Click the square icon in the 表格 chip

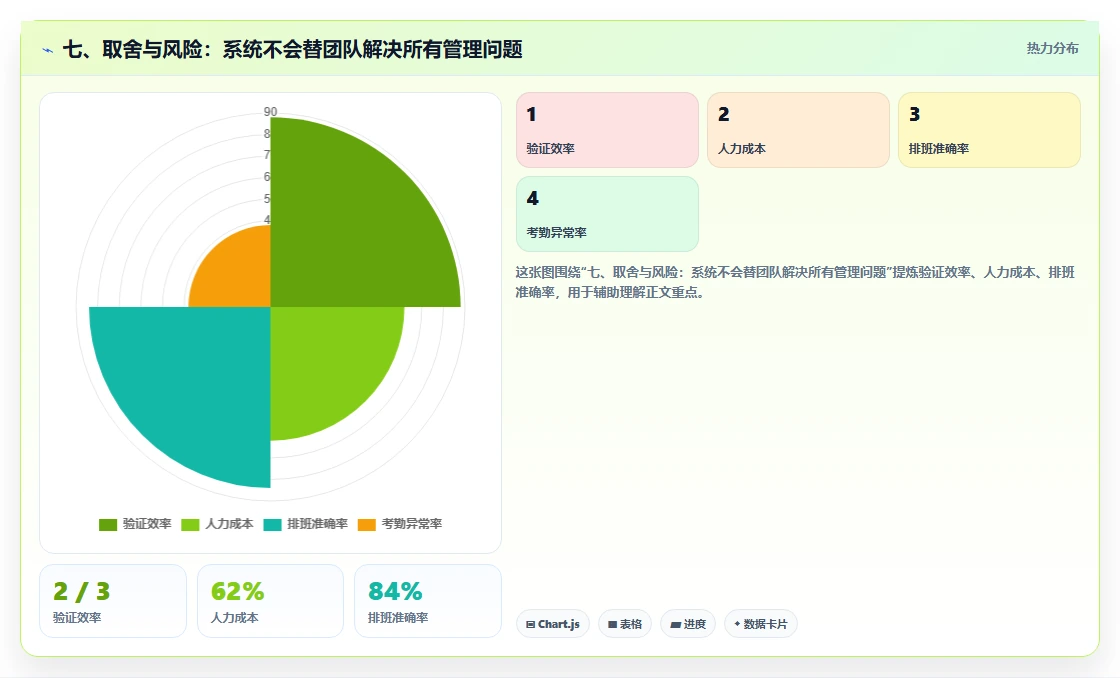(612, 624)
